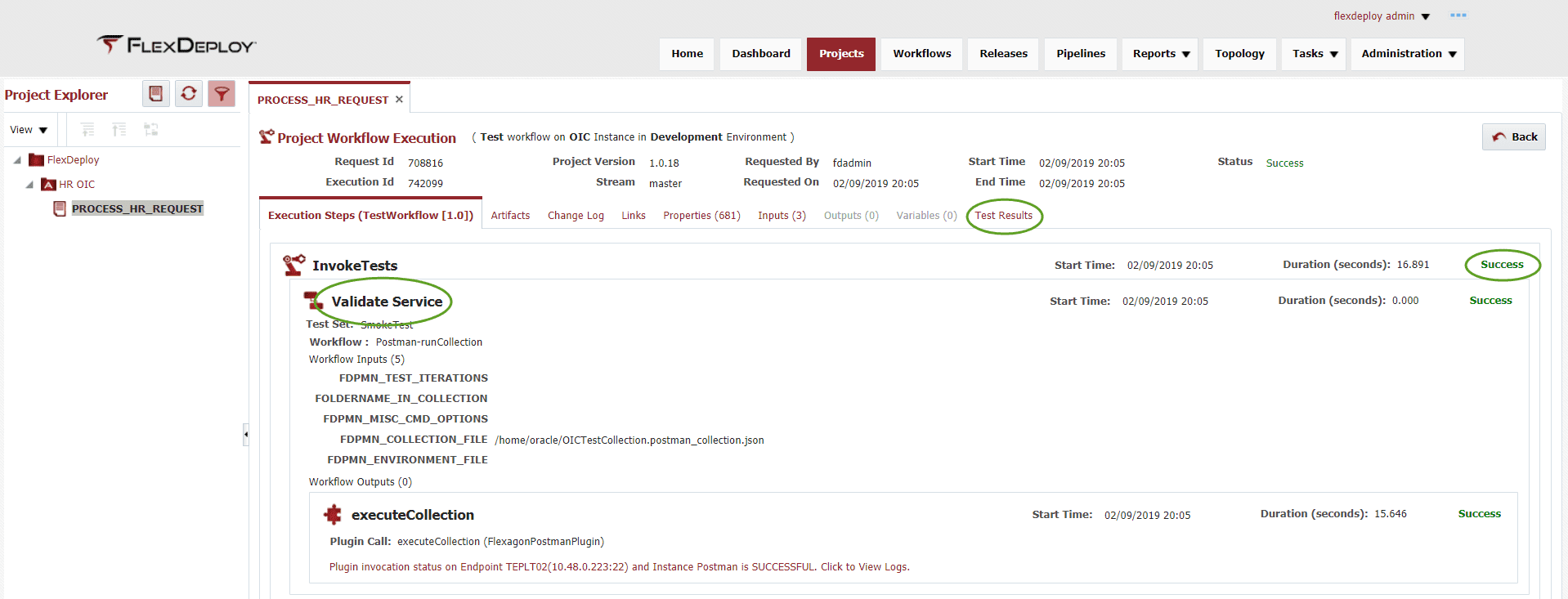Switch to the Artifacts tab
The height and width of the screenshot is (599, 1568).
510,216
